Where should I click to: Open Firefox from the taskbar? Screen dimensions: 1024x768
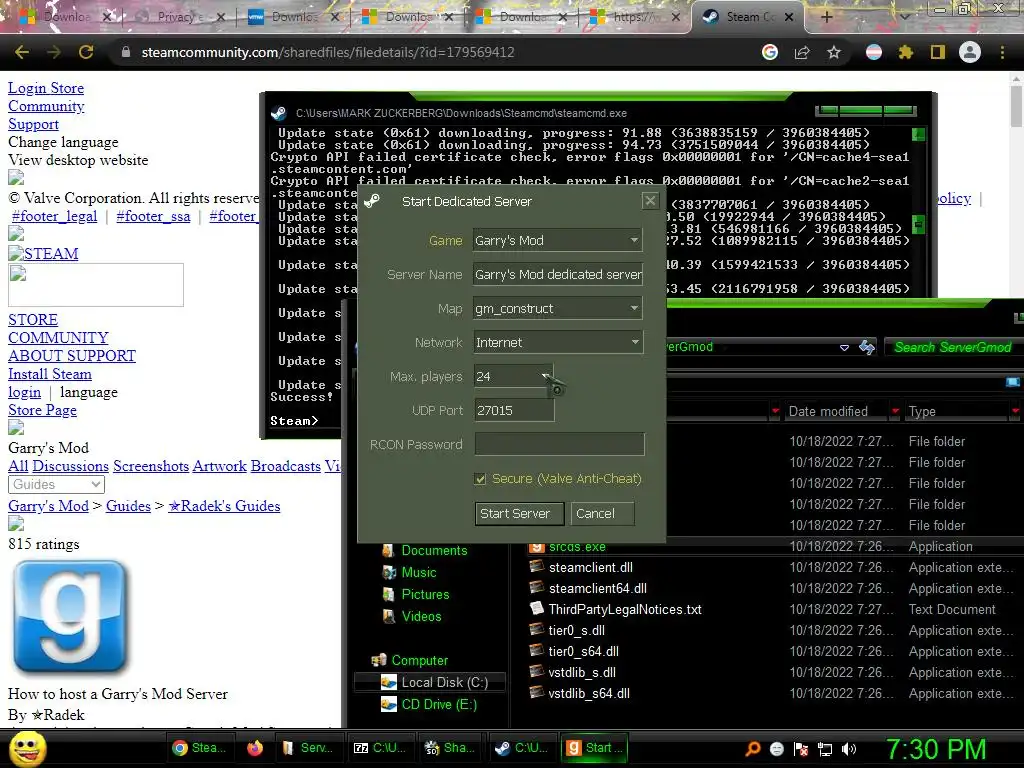click(x=255, y=748)
